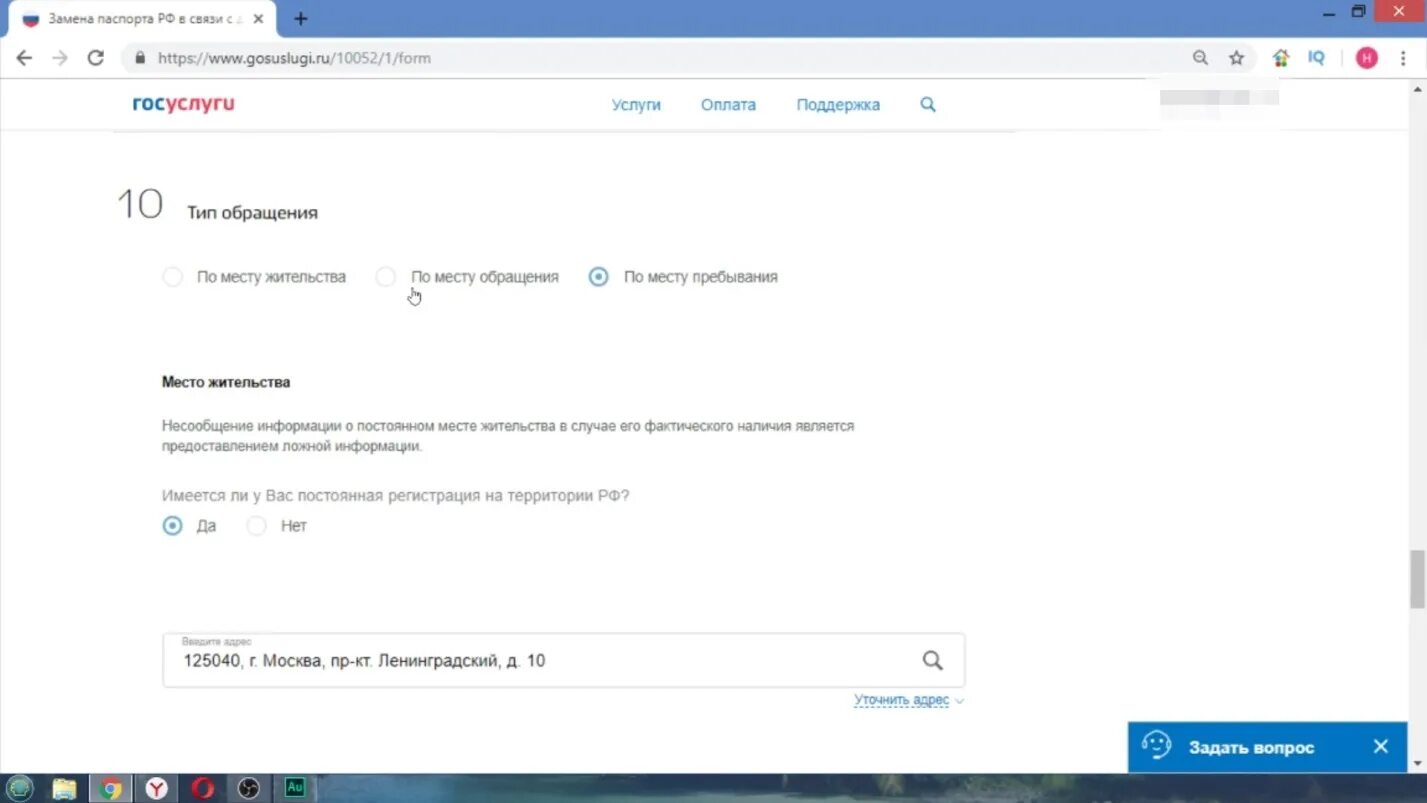Open the Оплата menu item
The image size is (1427, 803).
pyautogui.click(x=728, y=104)
